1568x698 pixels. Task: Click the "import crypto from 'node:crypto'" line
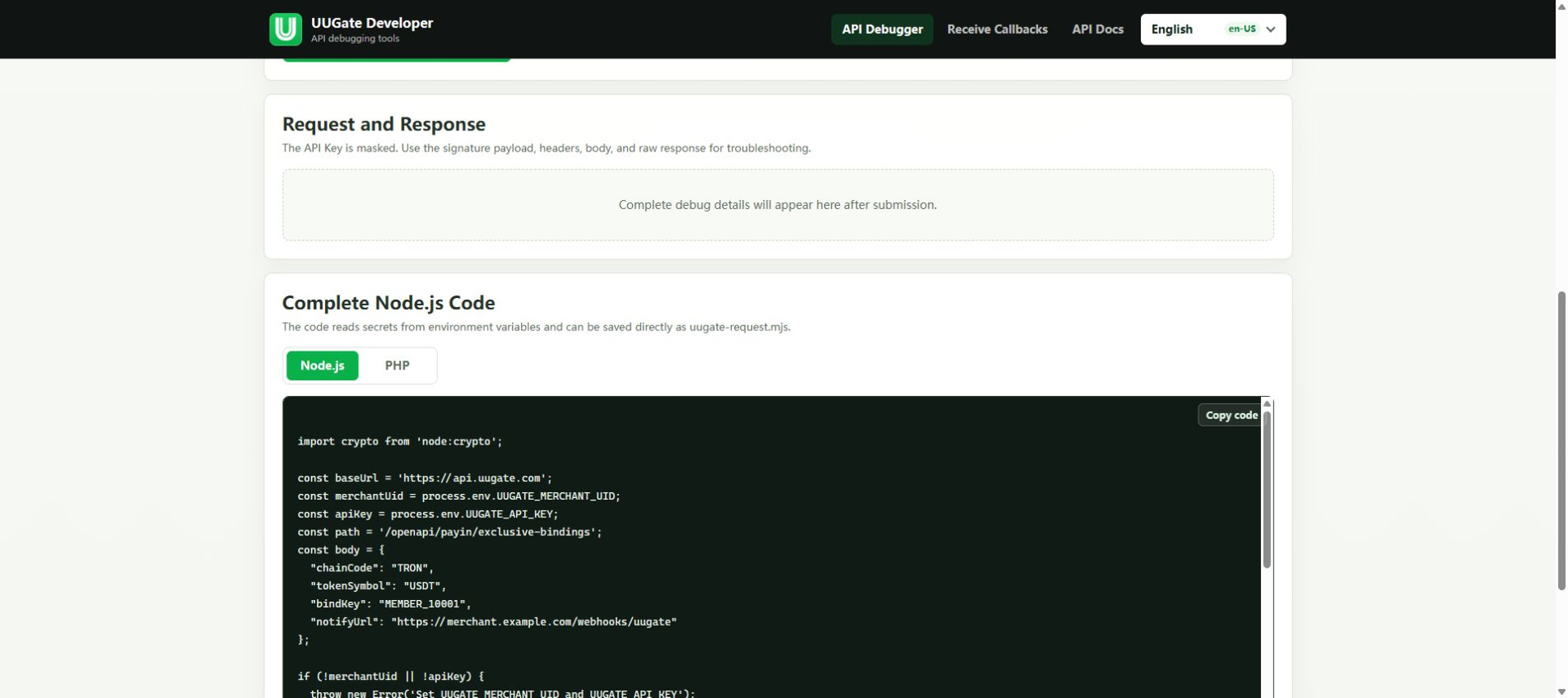click(x=400, y=442)
